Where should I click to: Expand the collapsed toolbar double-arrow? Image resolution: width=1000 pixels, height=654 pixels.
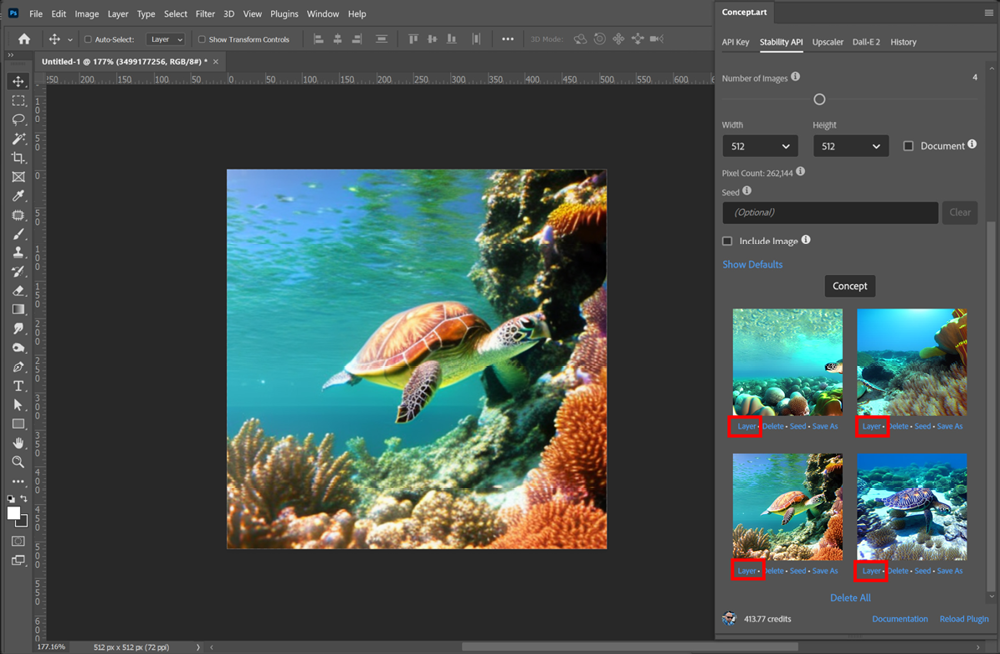[x=10, y=56]
